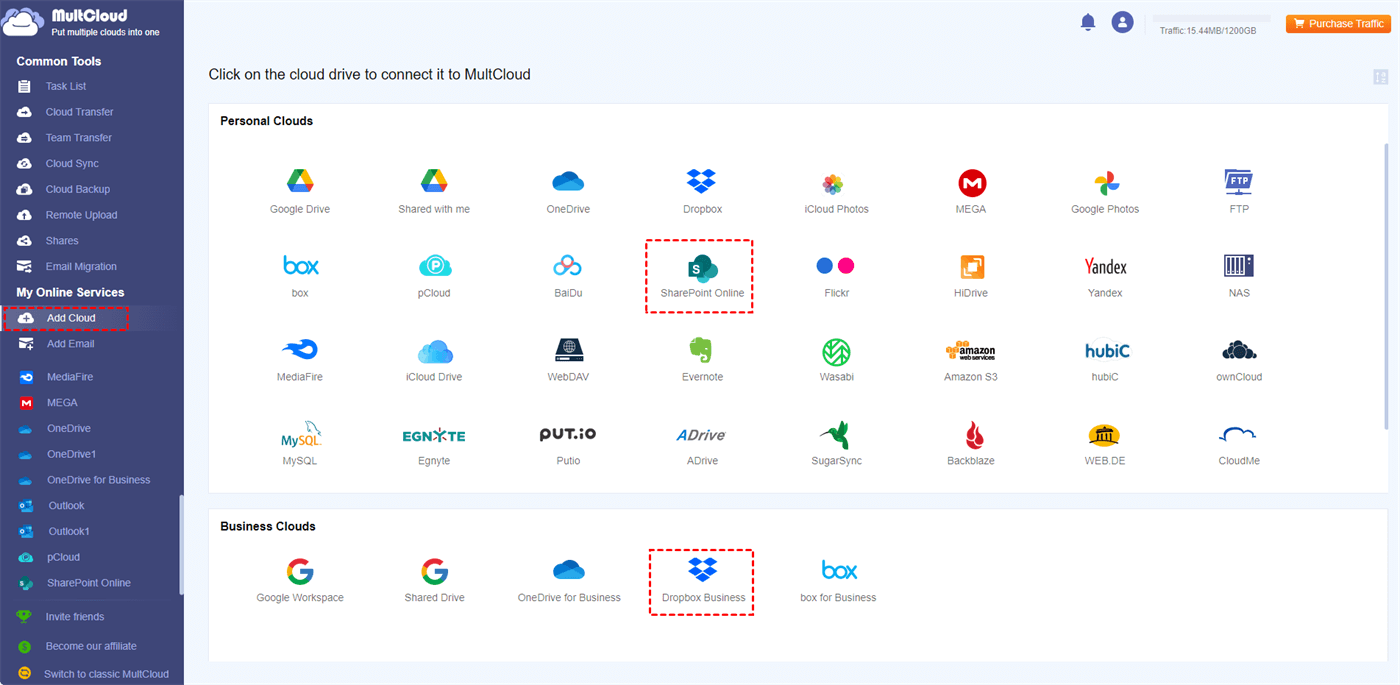Add Google Photos cloud

click(1105, 191)
